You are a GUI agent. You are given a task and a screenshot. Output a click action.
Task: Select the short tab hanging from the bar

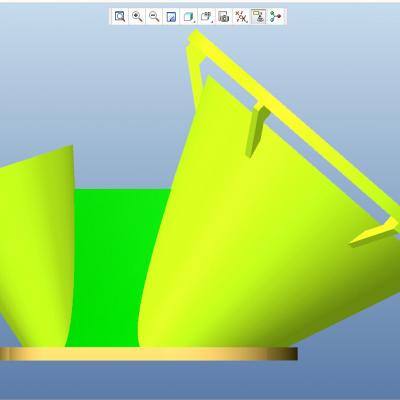coord(256,131)
